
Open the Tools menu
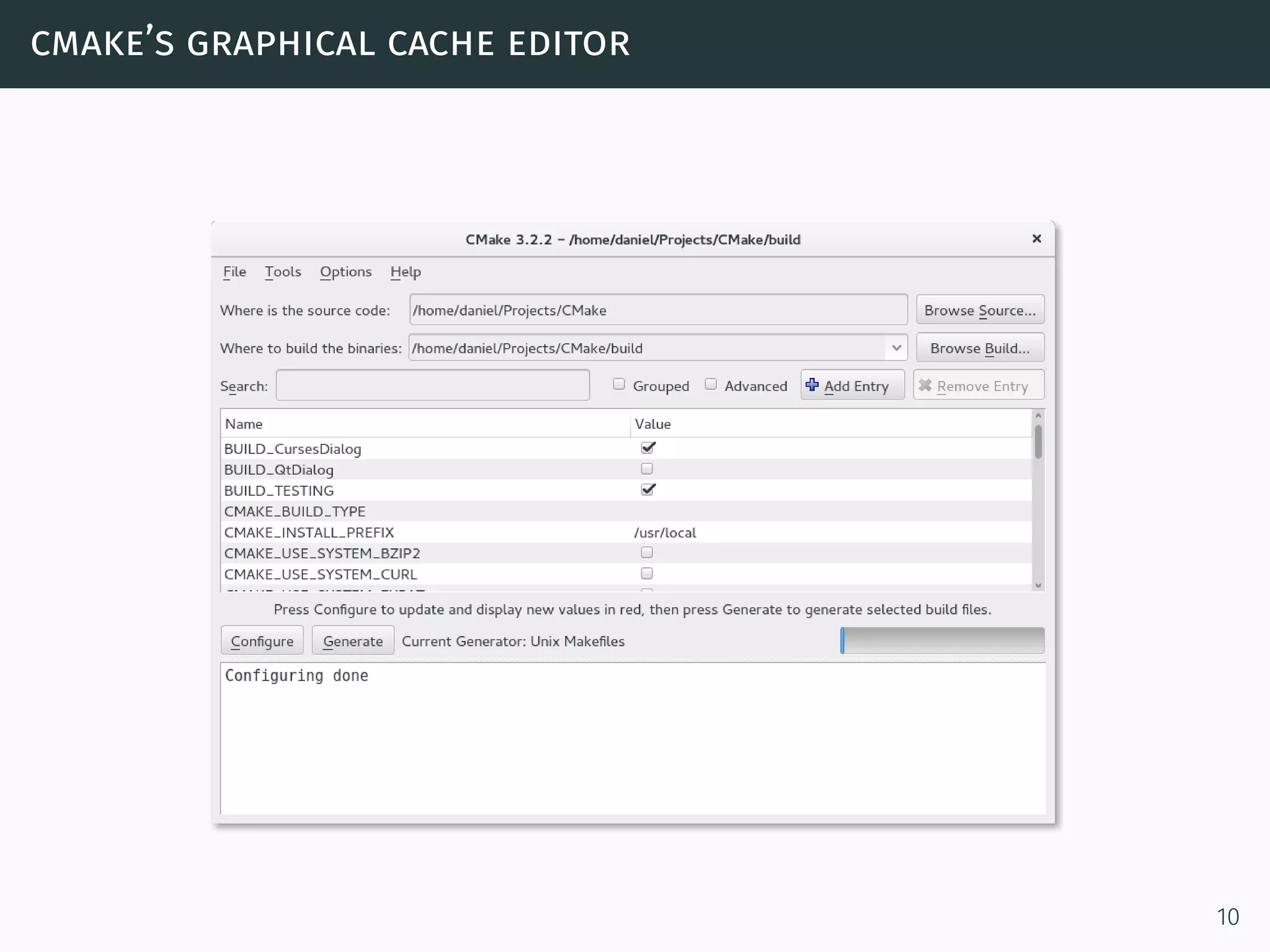pos(283,272)
